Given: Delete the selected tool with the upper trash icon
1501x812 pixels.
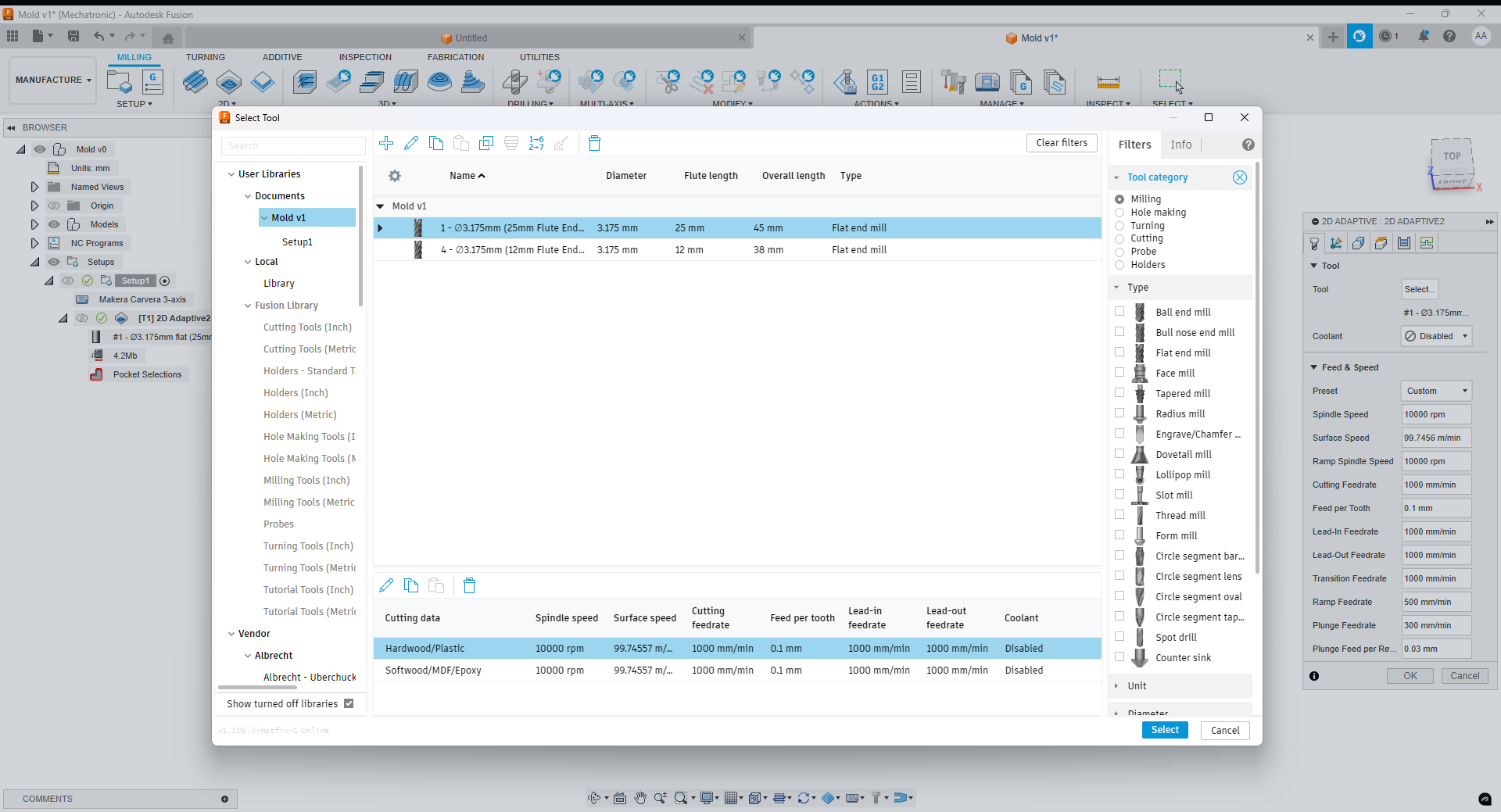Looking at the screenshot, I should 594,143.
